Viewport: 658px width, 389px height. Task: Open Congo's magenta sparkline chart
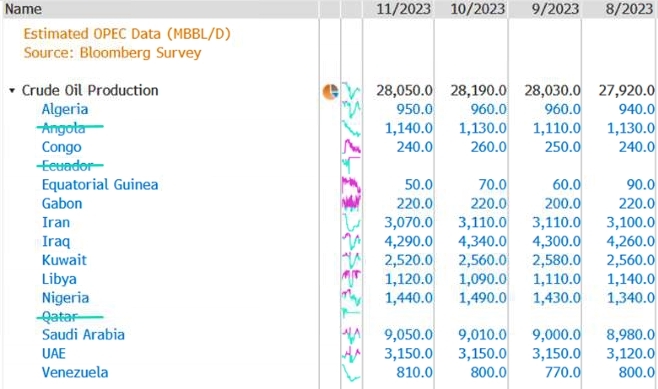pyautogui.click(x=351, y=147)
